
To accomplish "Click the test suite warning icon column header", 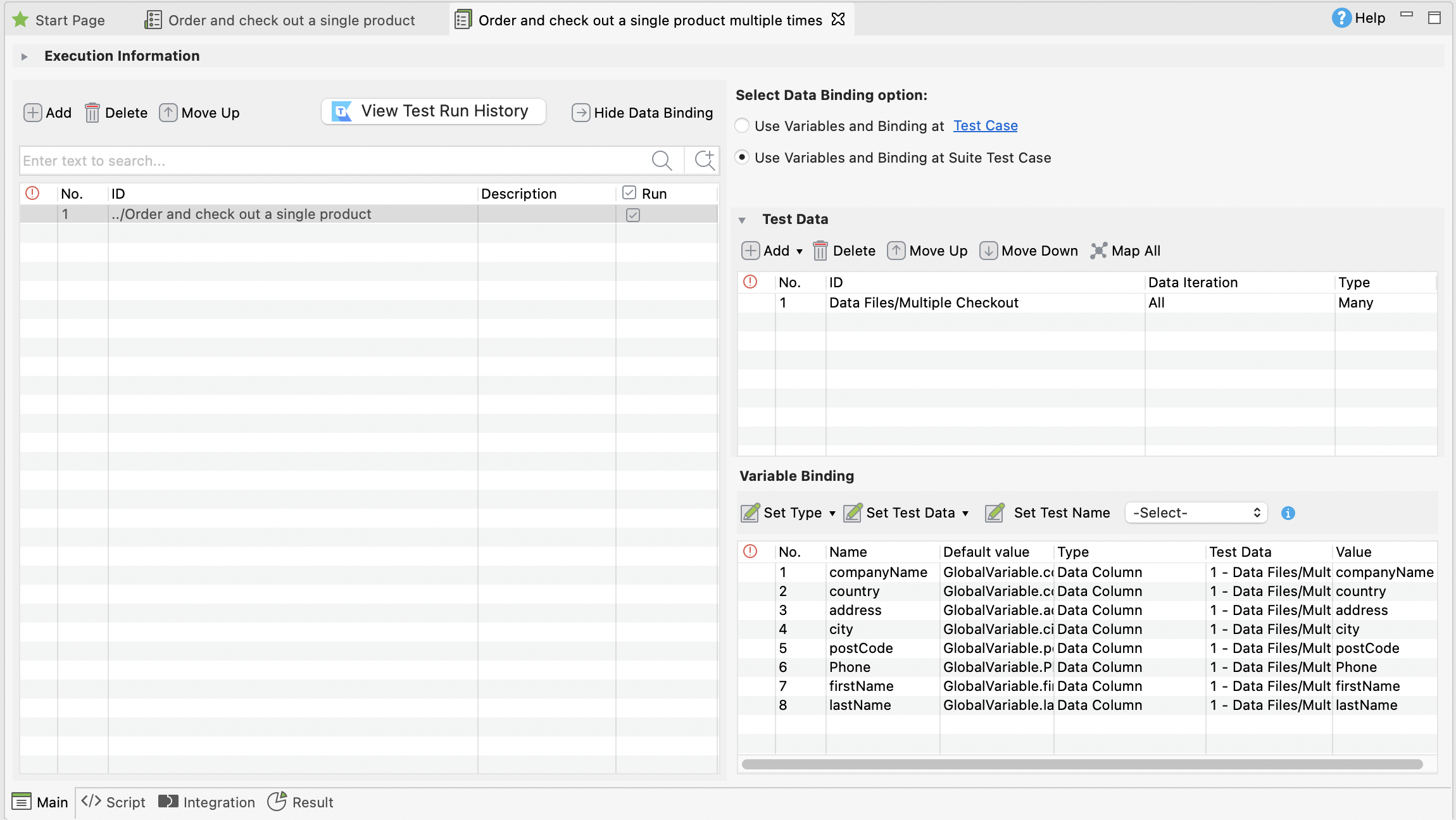I will click(x=32, y=193).
